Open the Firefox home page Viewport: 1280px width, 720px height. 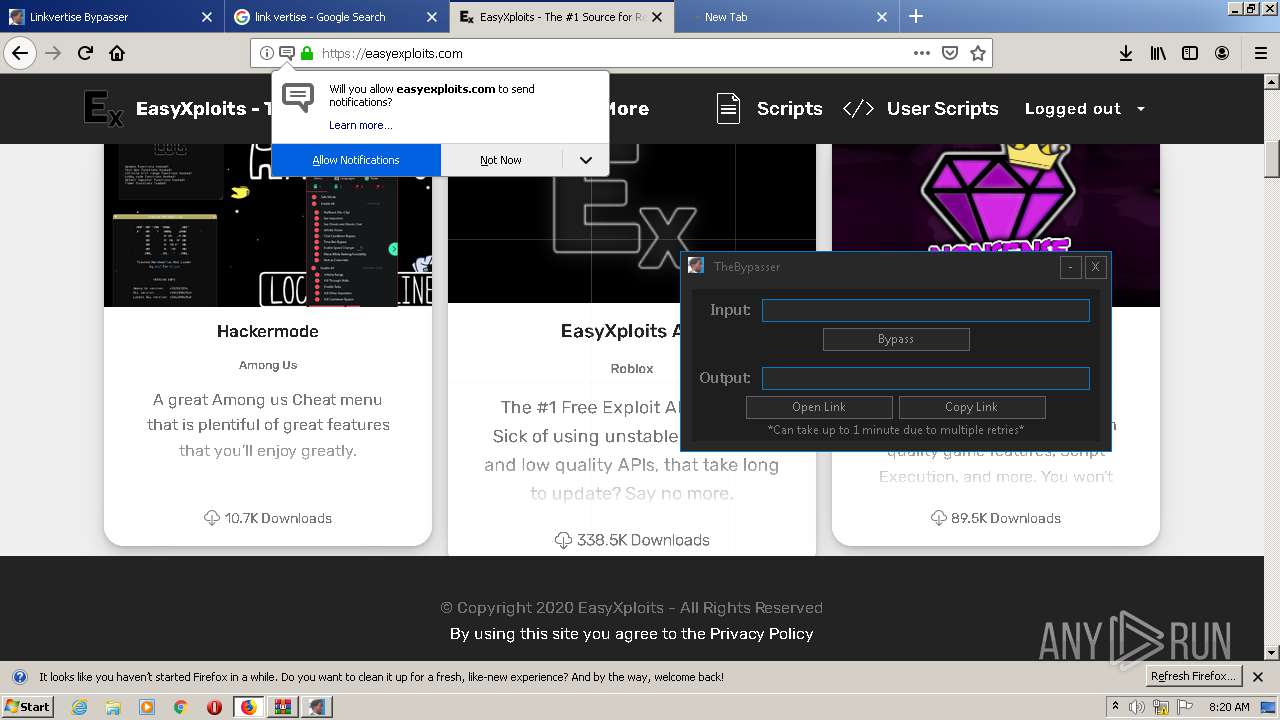[117, 53]
